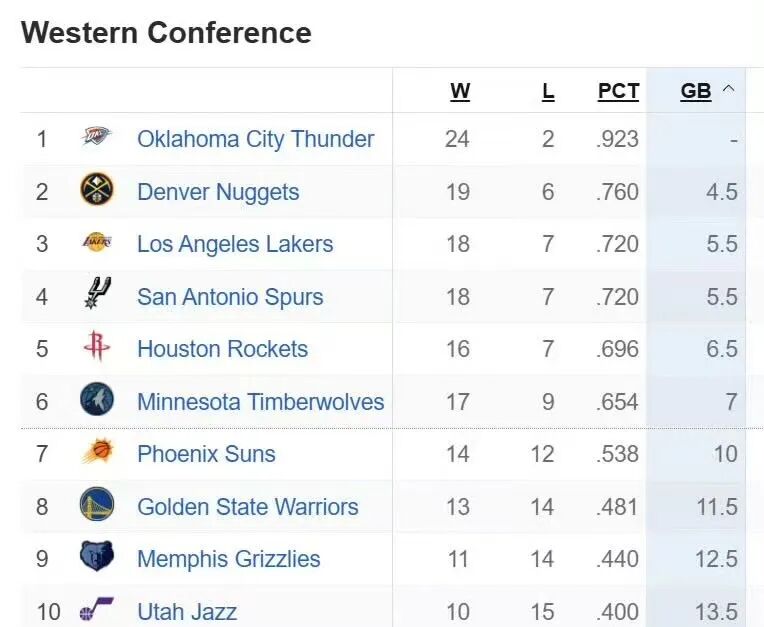Click the Golden State Warriors logo icon
Image resolution: width=764 pixels, height=627 pixels.
(x=97, y=506)
